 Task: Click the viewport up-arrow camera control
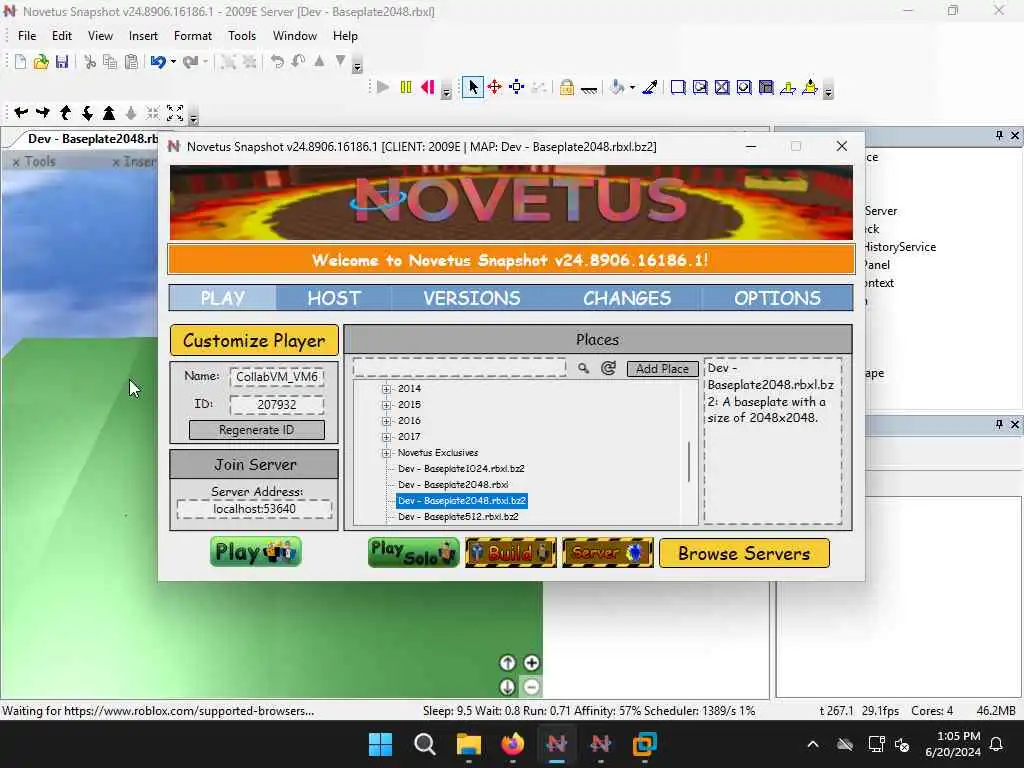click(507, 663)
